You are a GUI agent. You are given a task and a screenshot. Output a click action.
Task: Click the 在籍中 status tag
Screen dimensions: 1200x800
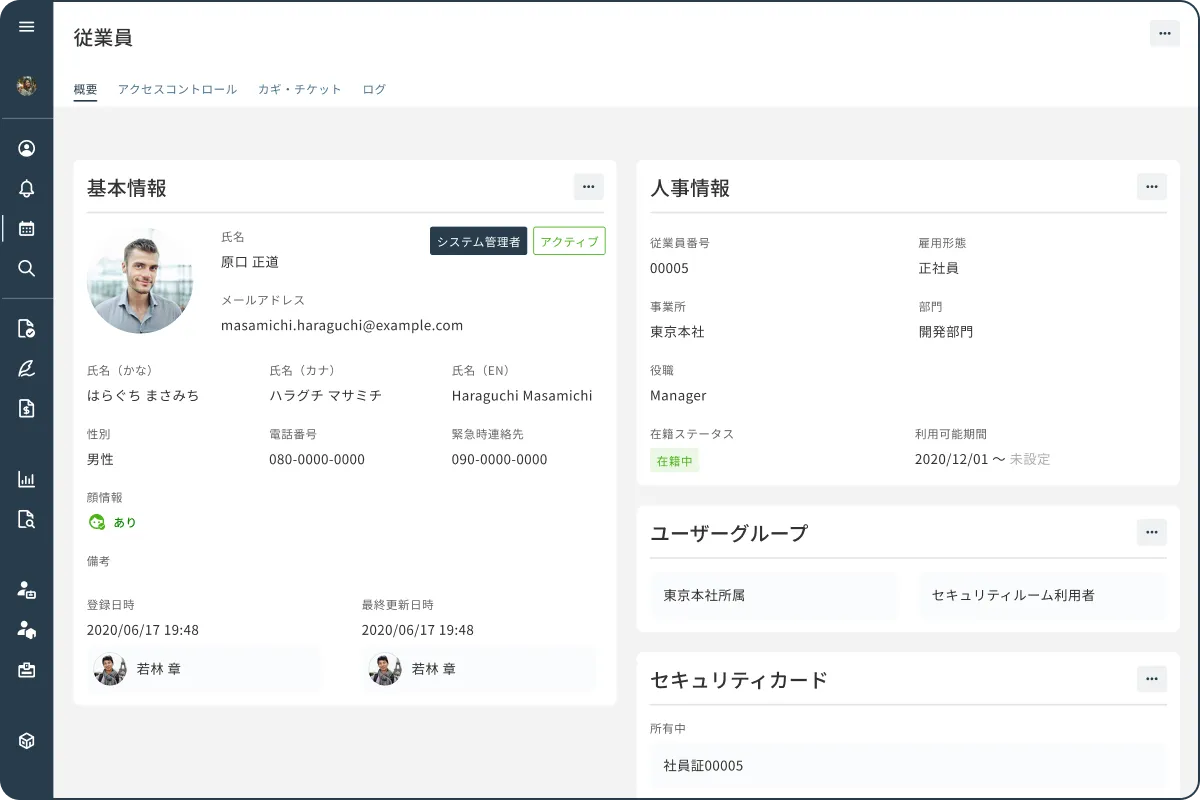674,461
